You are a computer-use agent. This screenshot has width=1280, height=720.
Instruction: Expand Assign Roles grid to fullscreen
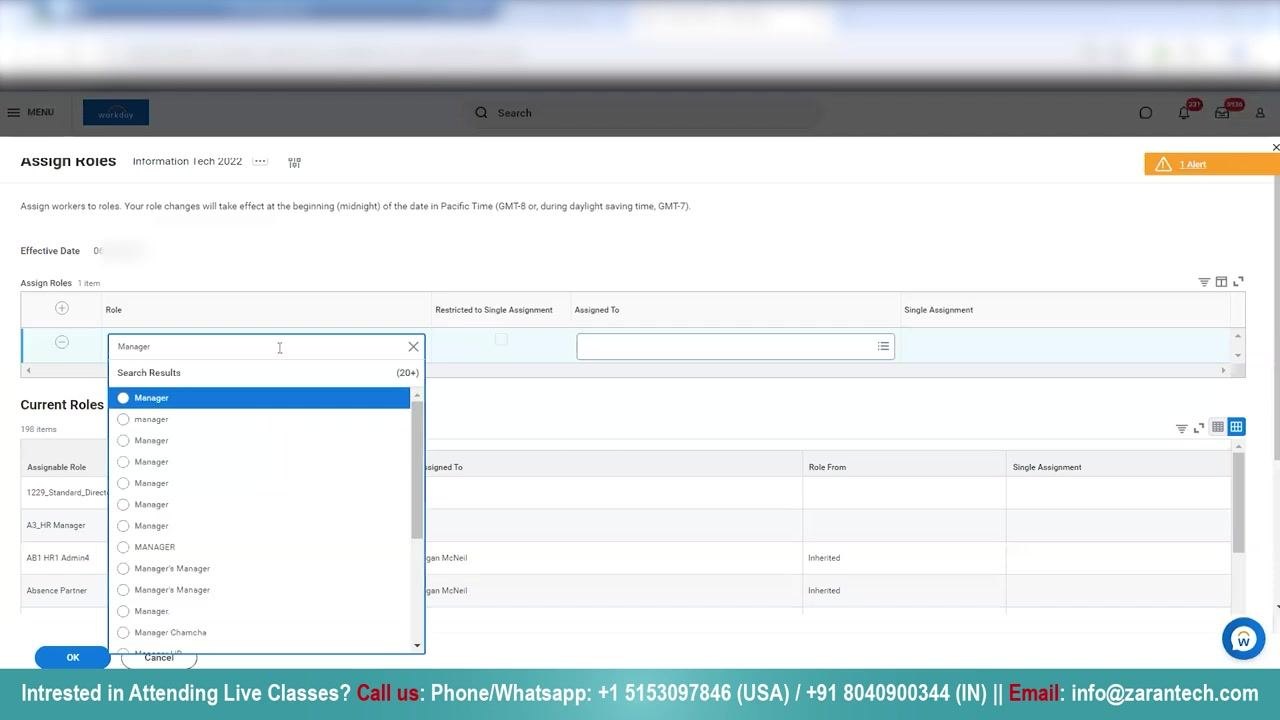(x=1238, y=282)
